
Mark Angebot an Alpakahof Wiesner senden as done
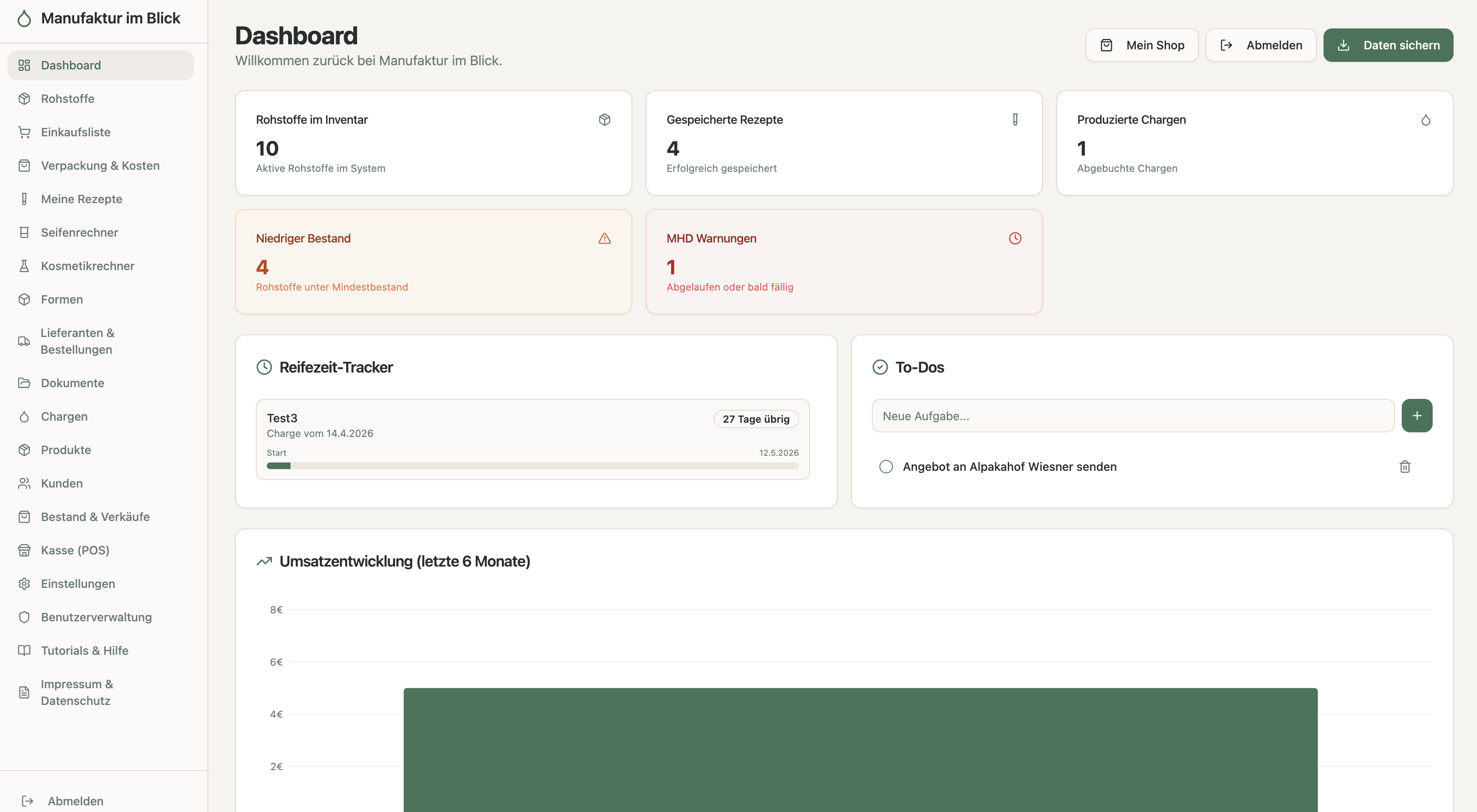pos(886,467)
